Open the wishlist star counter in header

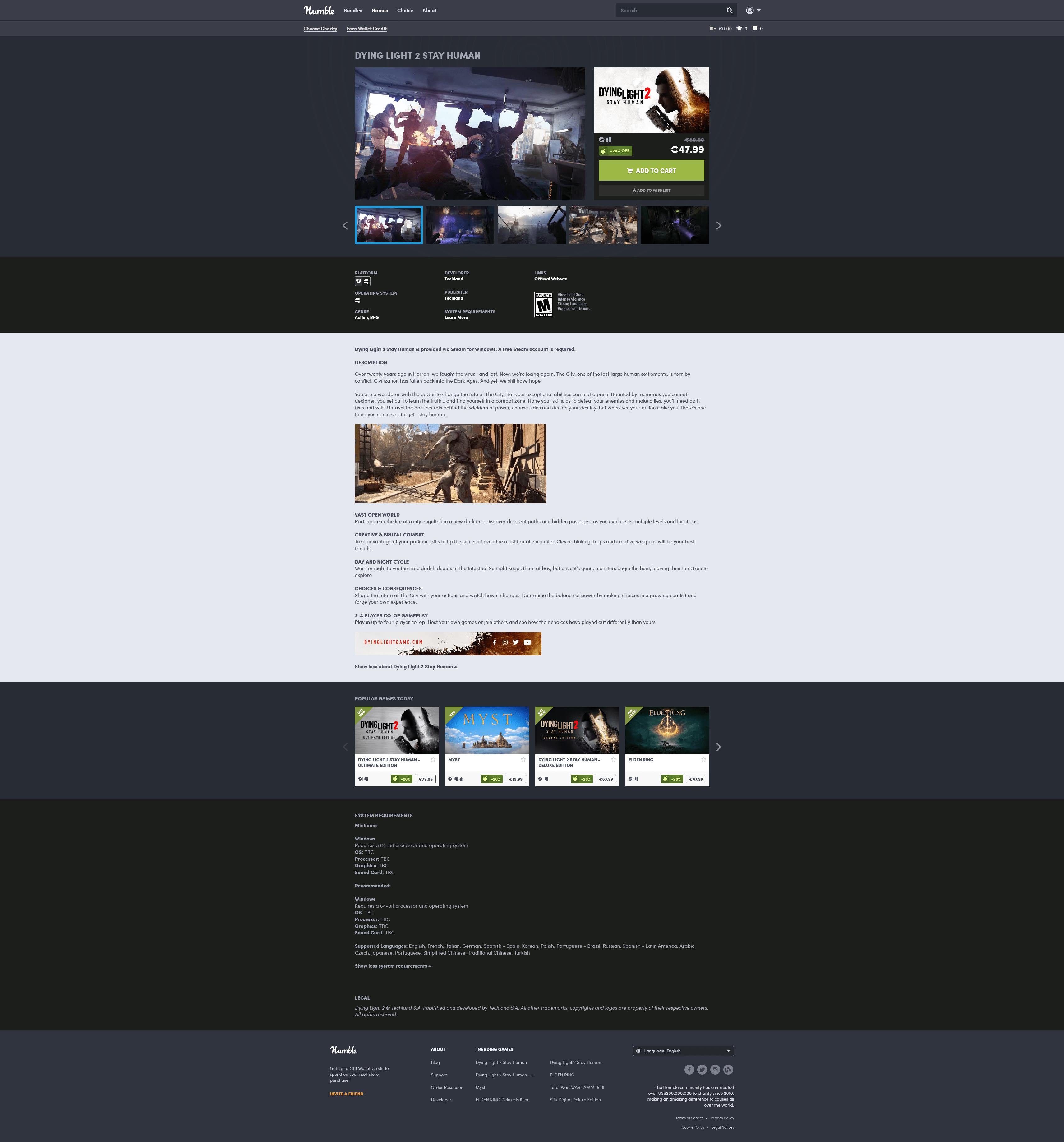[742, 28]
